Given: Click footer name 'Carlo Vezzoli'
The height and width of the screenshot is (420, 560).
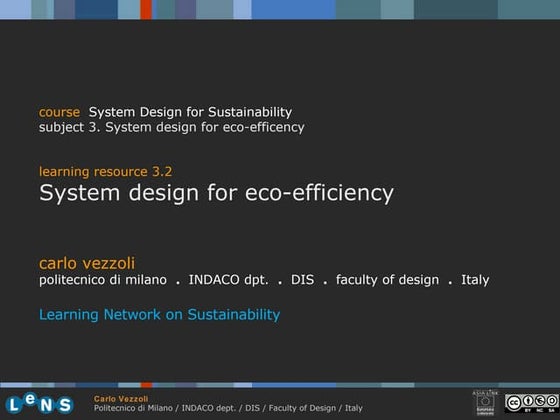Looking at the screenshot, I should (121, 399).
